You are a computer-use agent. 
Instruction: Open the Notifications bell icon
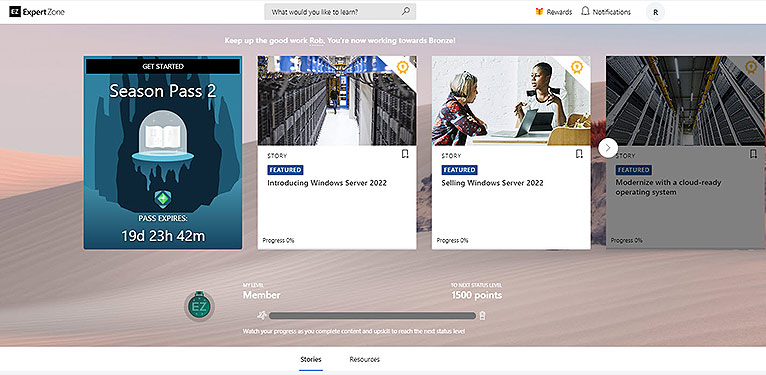585,11
